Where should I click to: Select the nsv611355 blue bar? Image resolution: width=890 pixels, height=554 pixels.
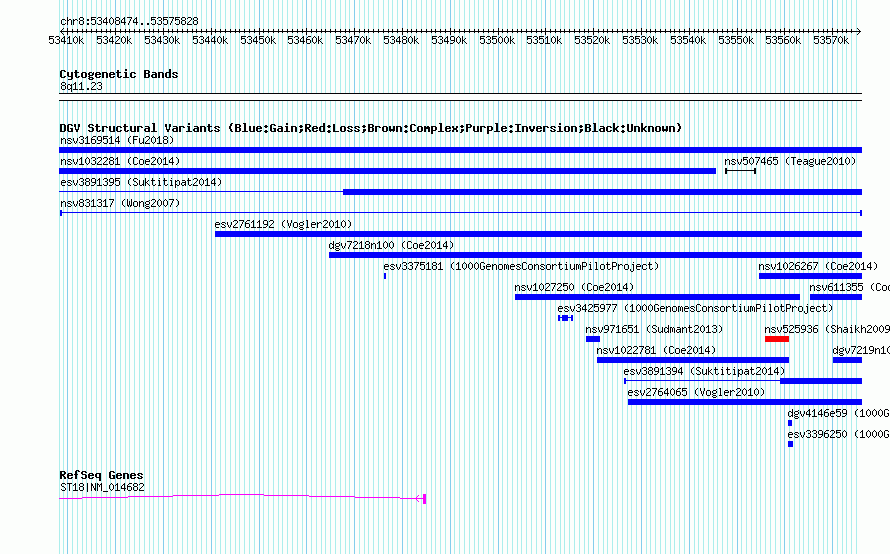(x=836, y=297)
